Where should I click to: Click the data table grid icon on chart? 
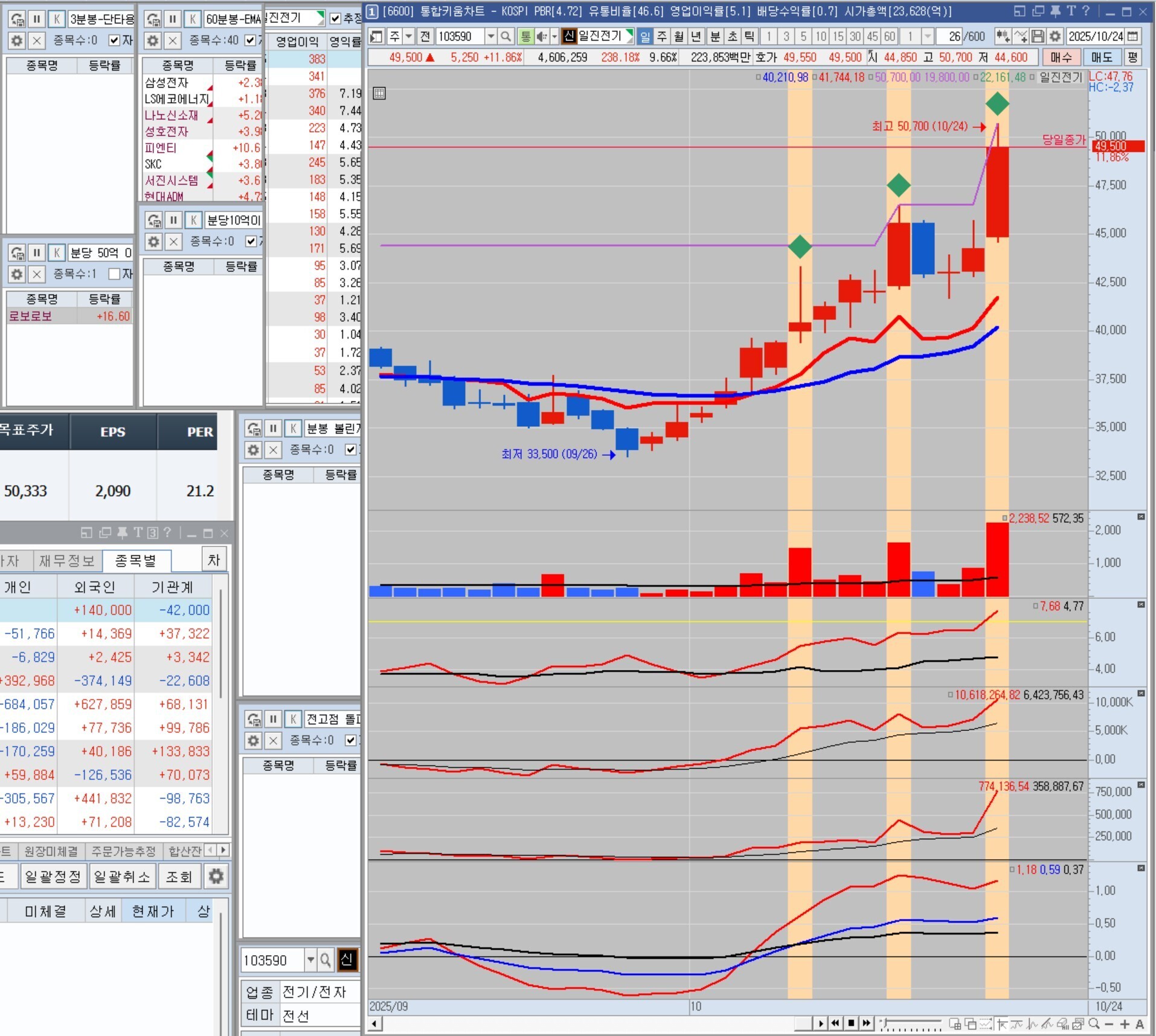pos(379,93)
